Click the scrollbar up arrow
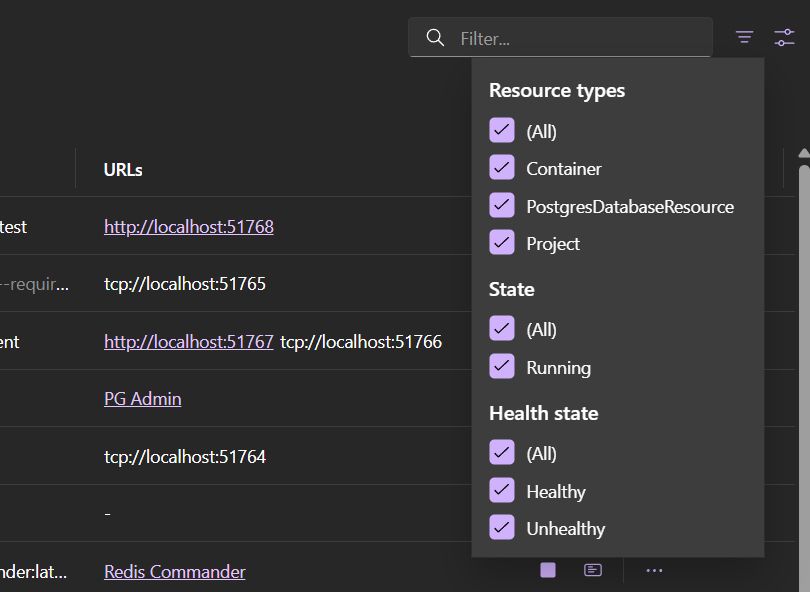Screen dimensions: 810x592 click(x=804, y=153)
